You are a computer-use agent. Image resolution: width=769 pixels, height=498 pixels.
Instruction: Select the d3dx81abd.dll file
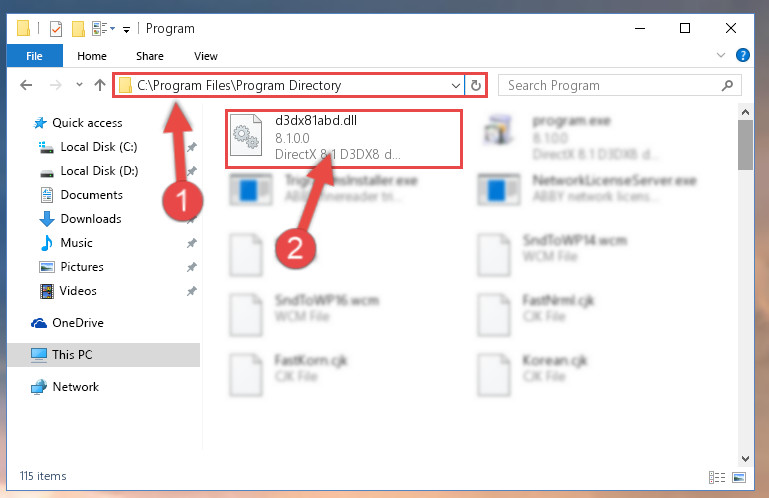pos(344,139)
